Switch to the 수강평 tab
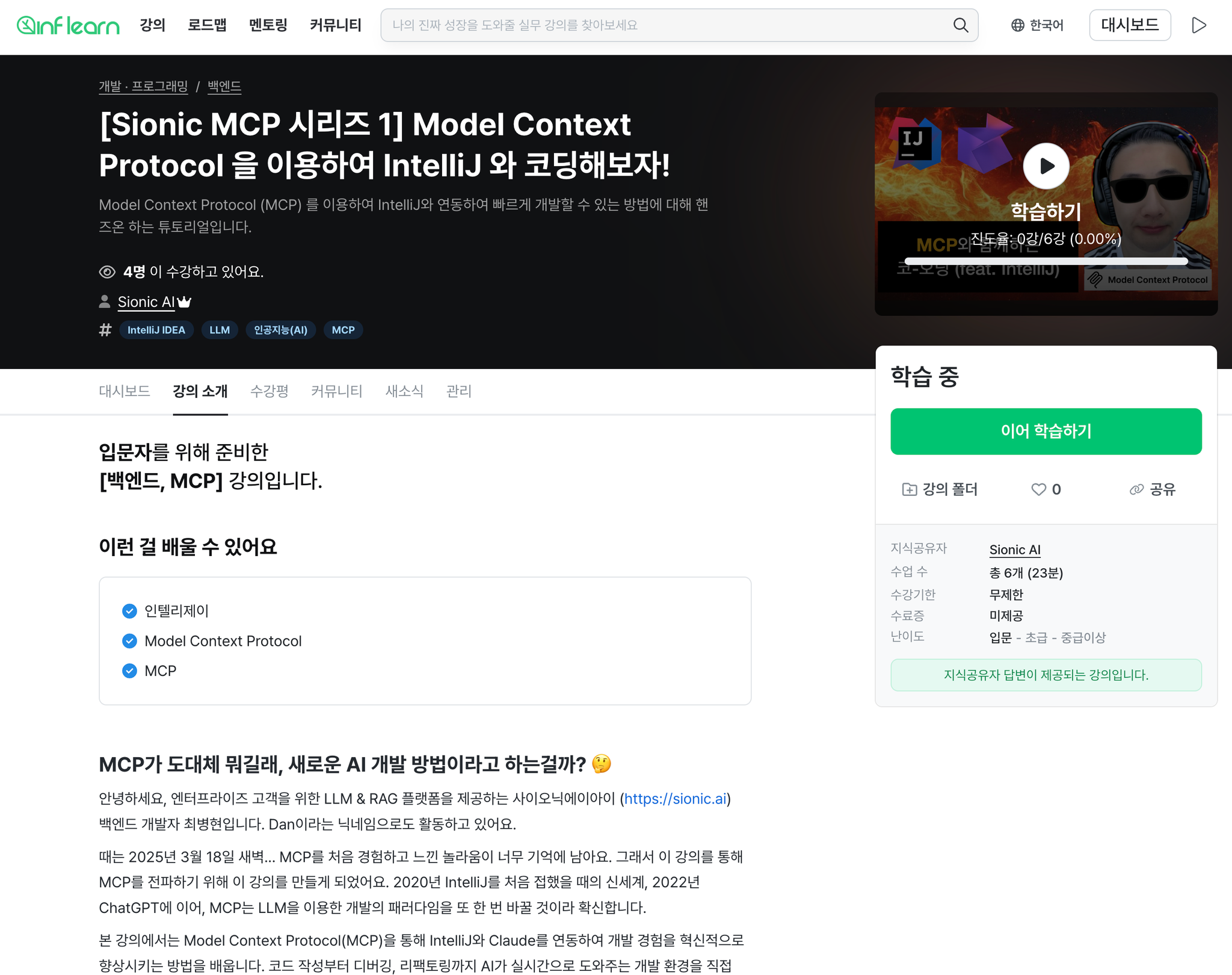The image size is (1232, 975). pyautogui.click(x=269, y=391)
